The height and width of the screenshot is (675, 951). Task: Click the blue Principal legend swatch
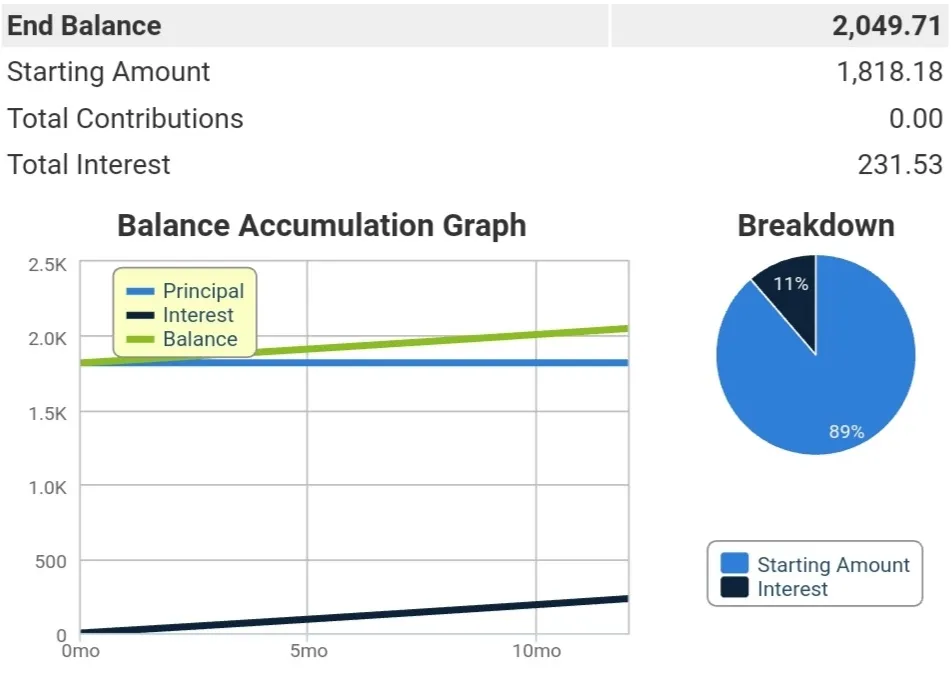tap(140, 291)
